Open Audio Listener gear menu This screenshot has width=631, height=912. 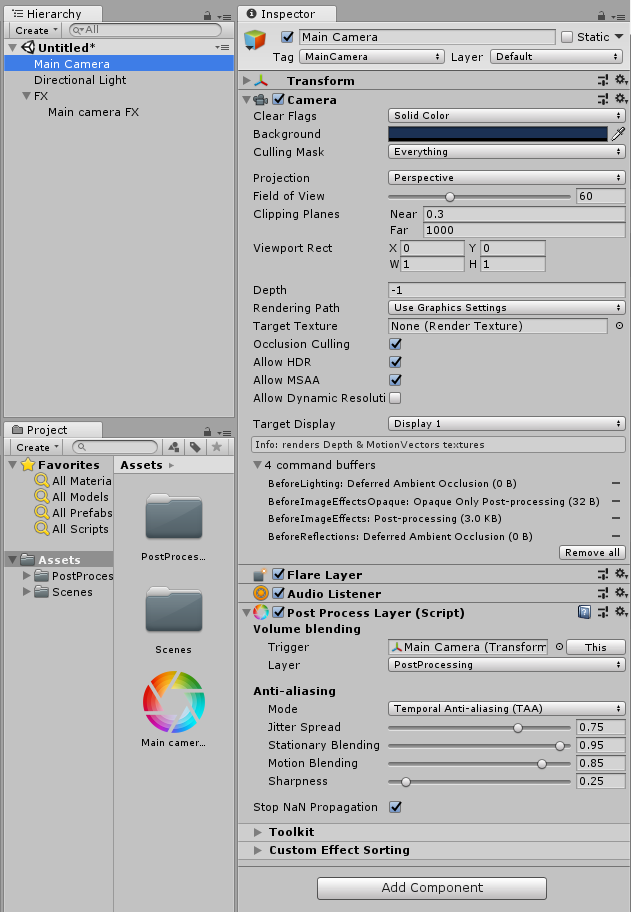(621, 593)
